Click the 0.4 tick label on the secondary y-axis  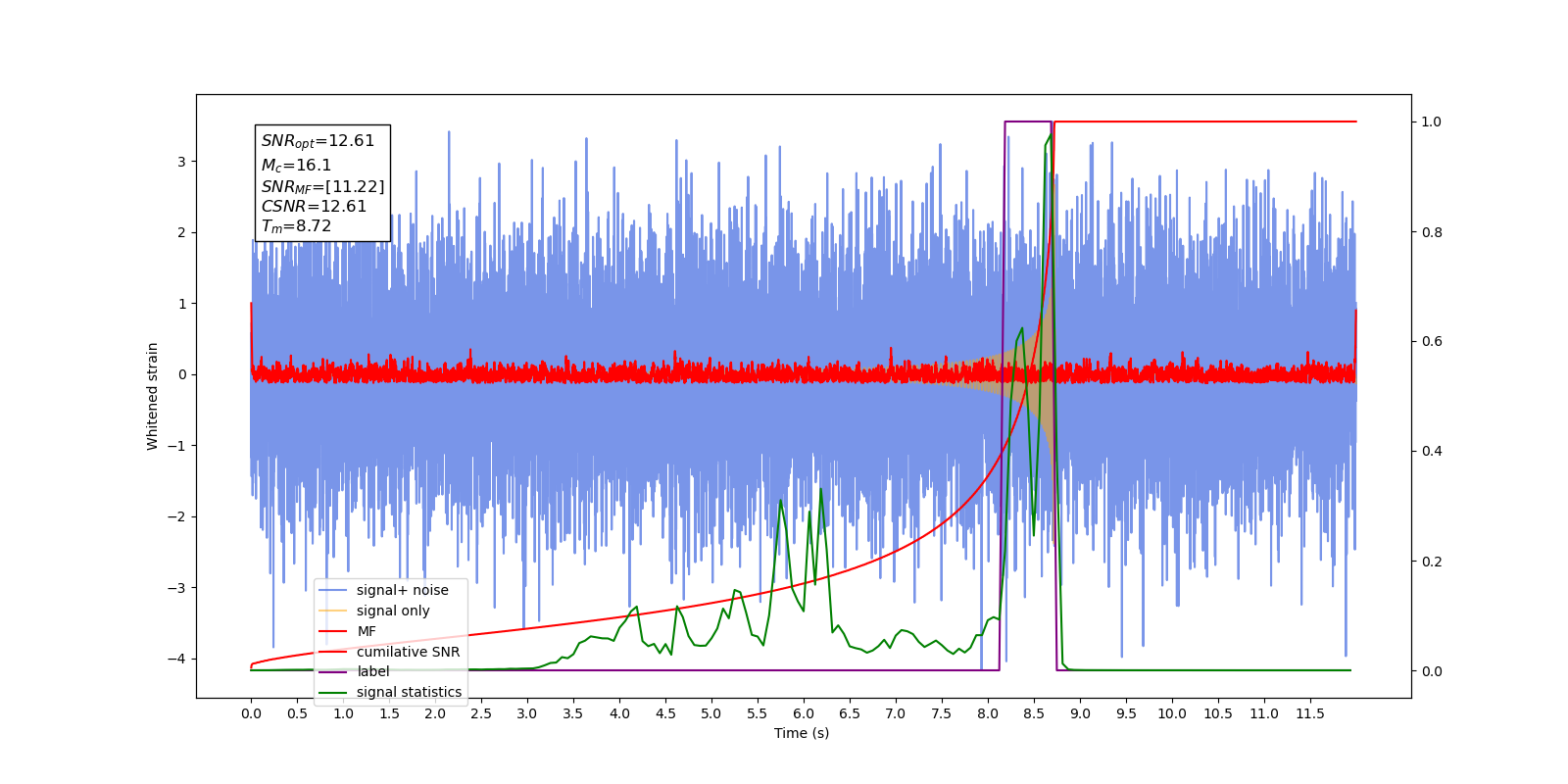click(1432, 452)
